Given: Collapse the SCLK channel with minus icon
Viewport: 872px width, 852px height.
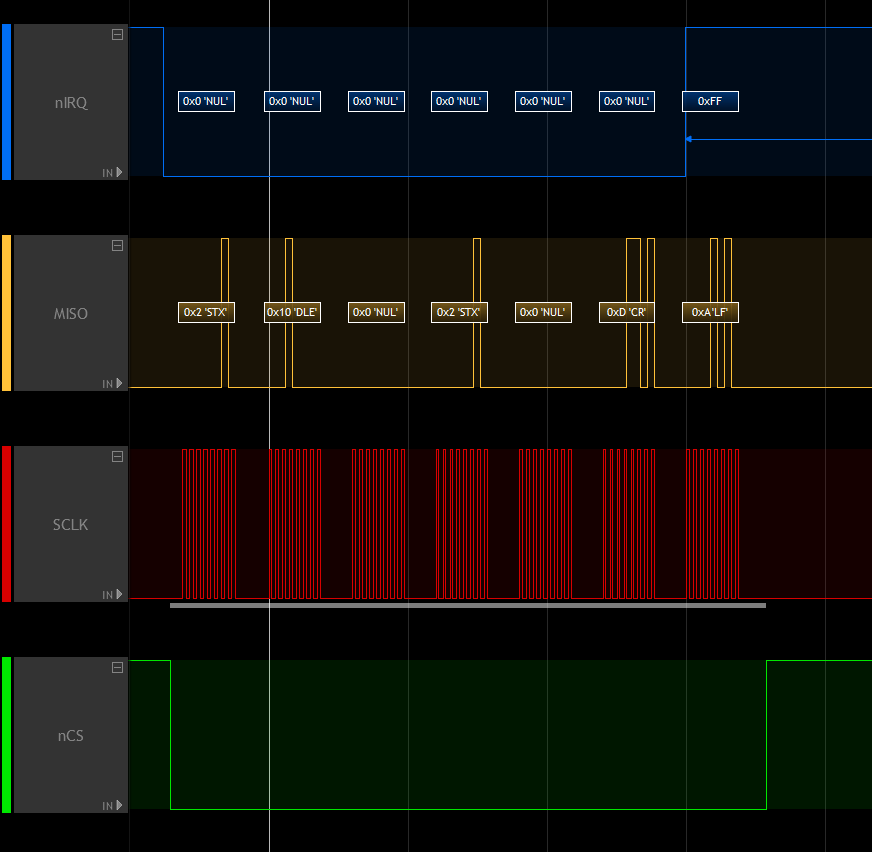Looking at the screenshot, I should 117,457.
